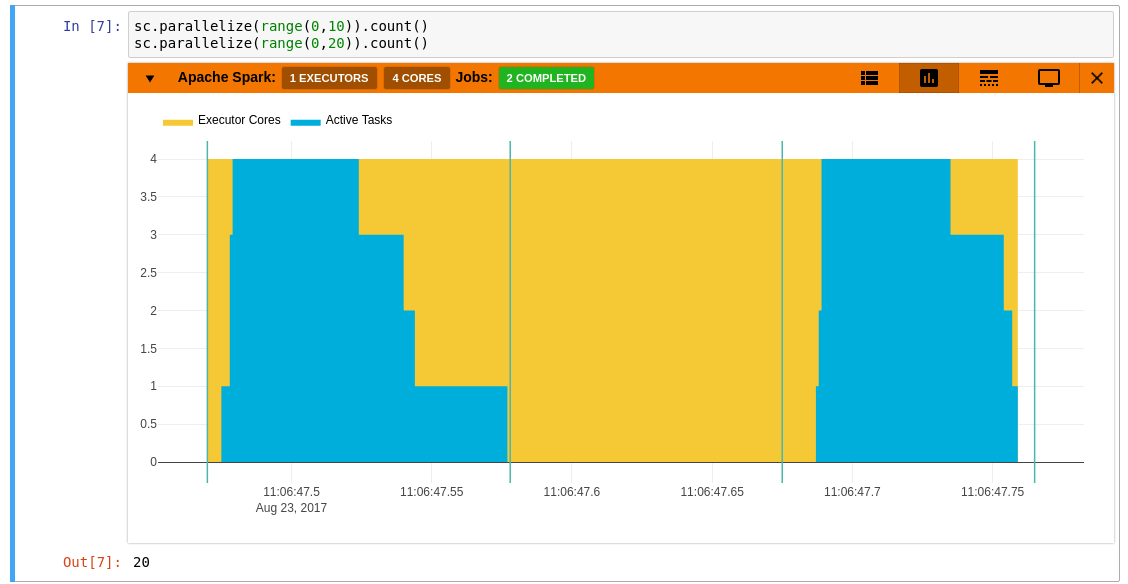Click the output value 20
Image resolution: width=1128 pixels, height=584 pixels.
point(141,562)
